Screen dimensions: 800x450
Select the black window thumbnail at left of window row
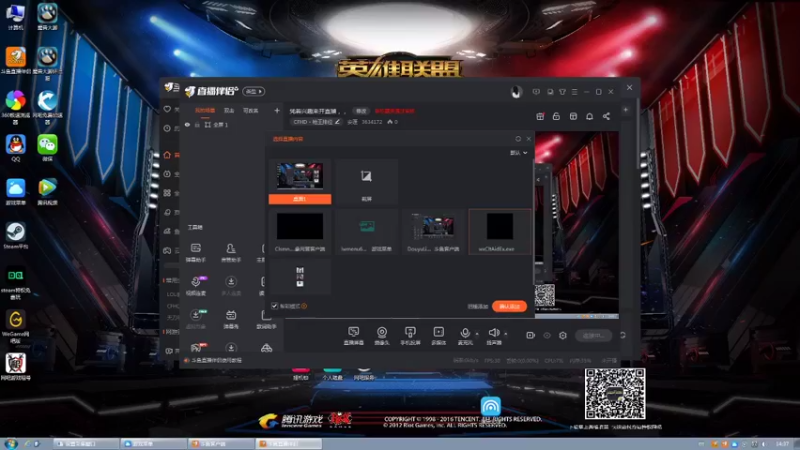300,232
